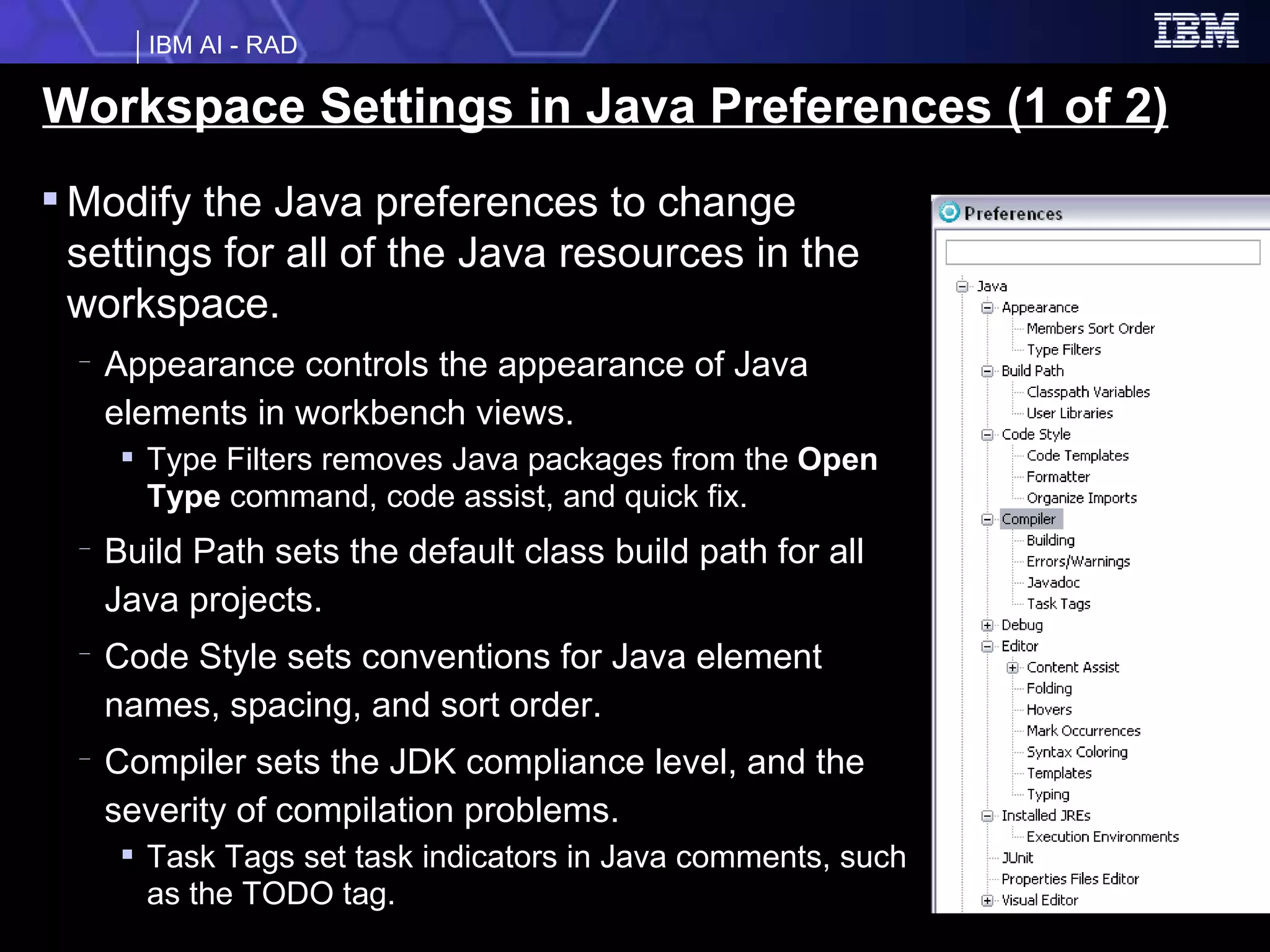Open Syntax Coloring preferences
The image size is (1270, 952).
point(1077,752)
